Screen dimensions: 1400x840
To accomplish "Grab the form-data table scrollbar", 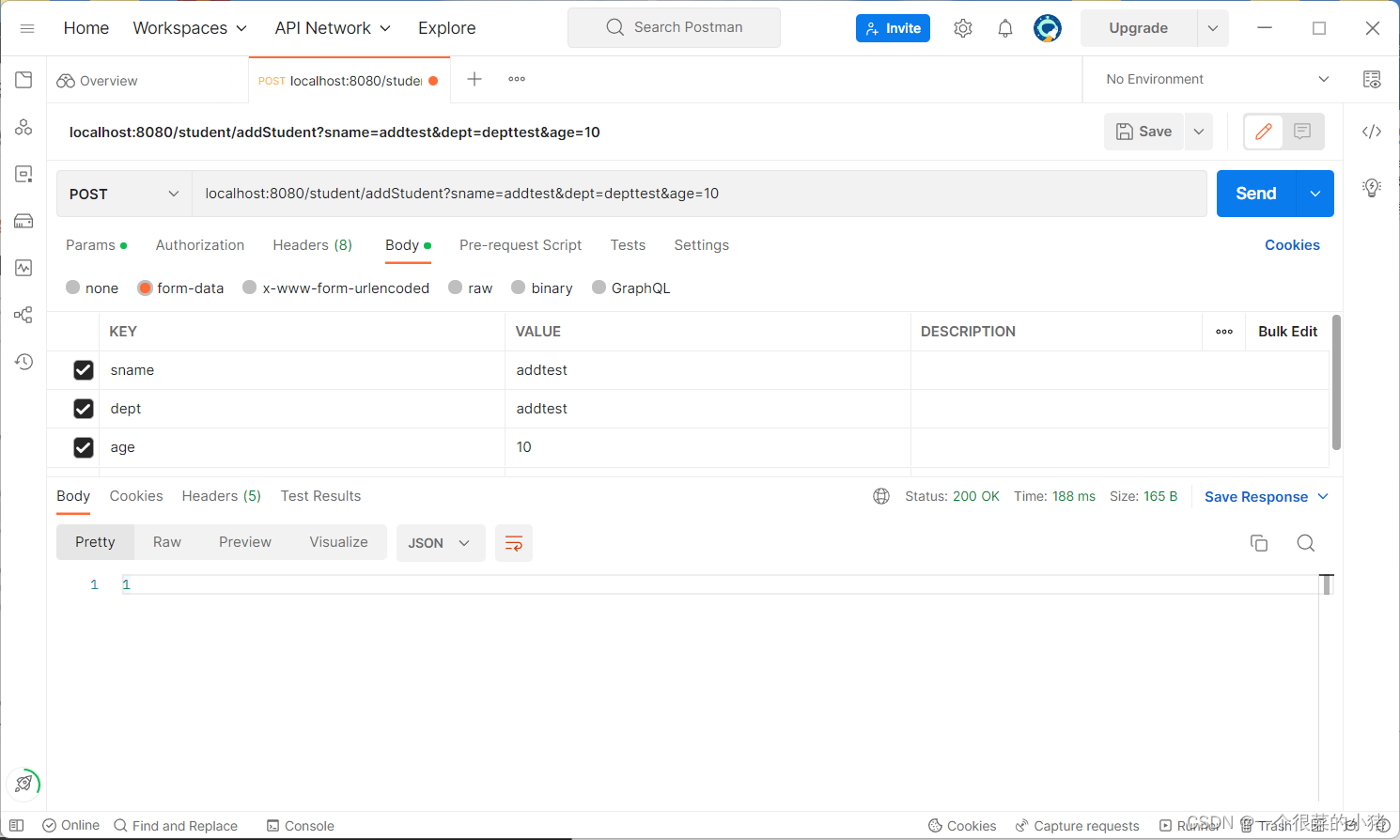I will [x=1336, y=383].
